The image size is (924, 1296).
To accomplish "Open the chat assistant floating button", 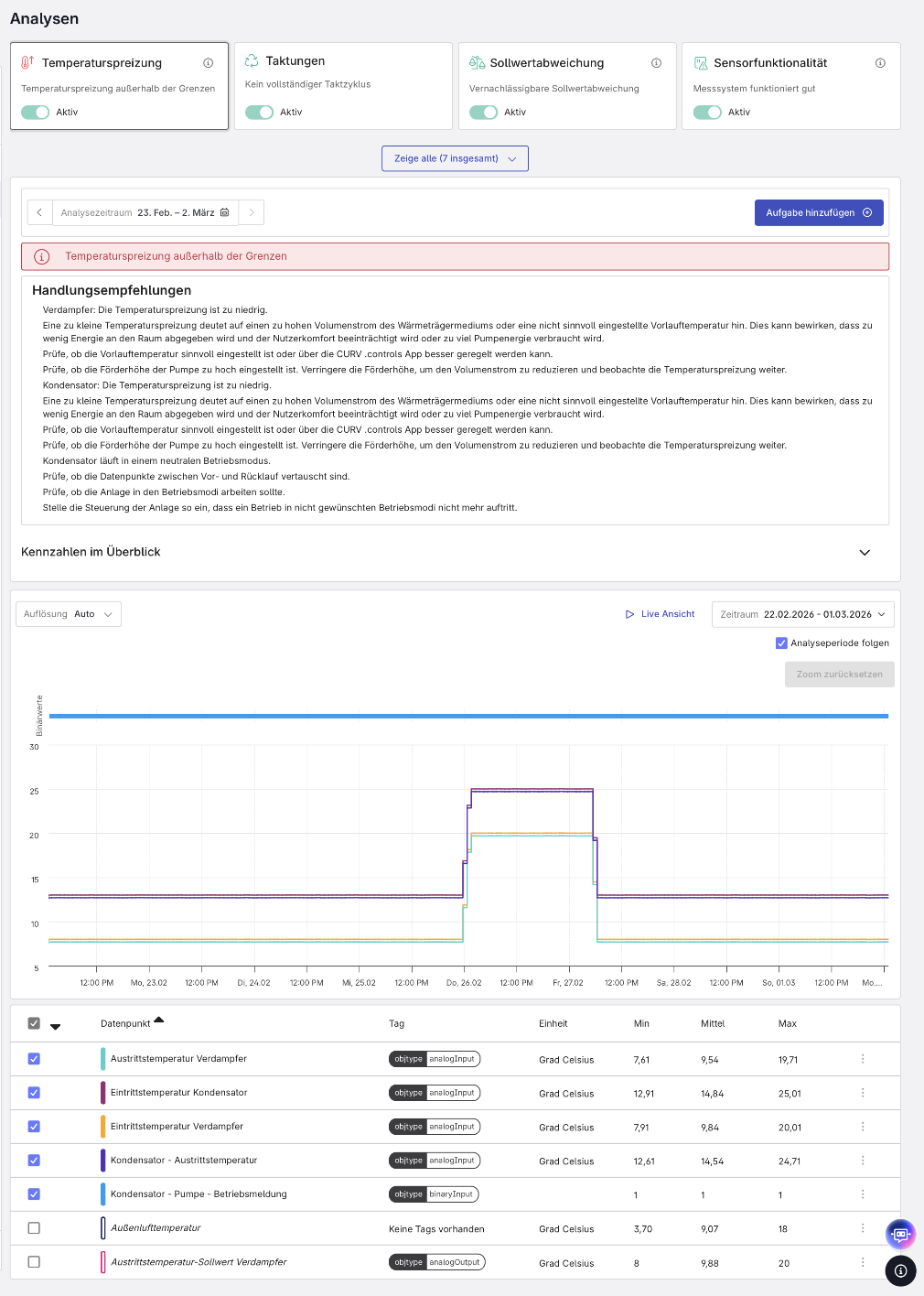I will pos(900,1234).
